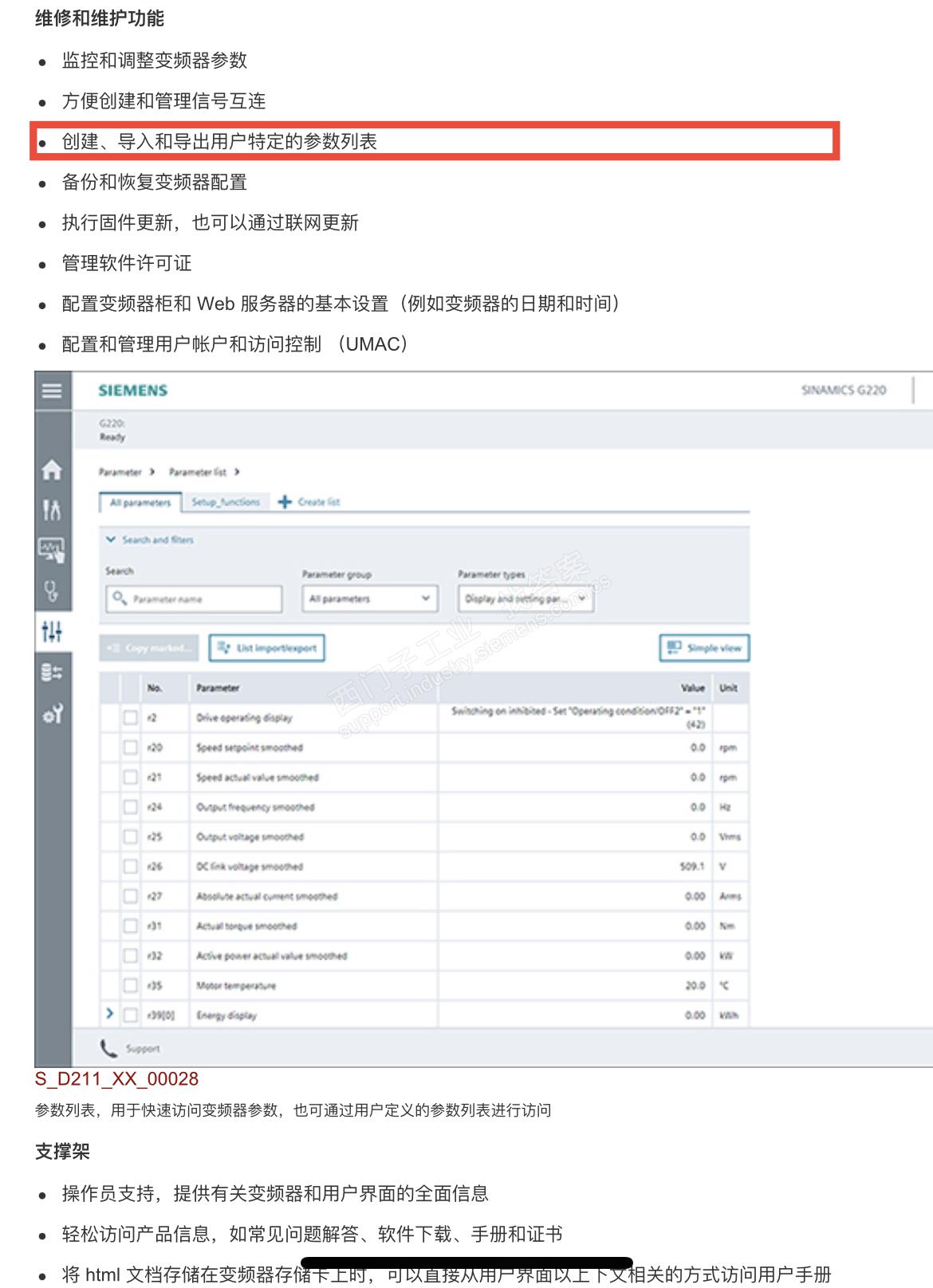The width and height of the screenshot is (933, 1288).
Task: Tick checkbox for r20 Speed setpoint smoothed
Action: [x=130, y=748]
